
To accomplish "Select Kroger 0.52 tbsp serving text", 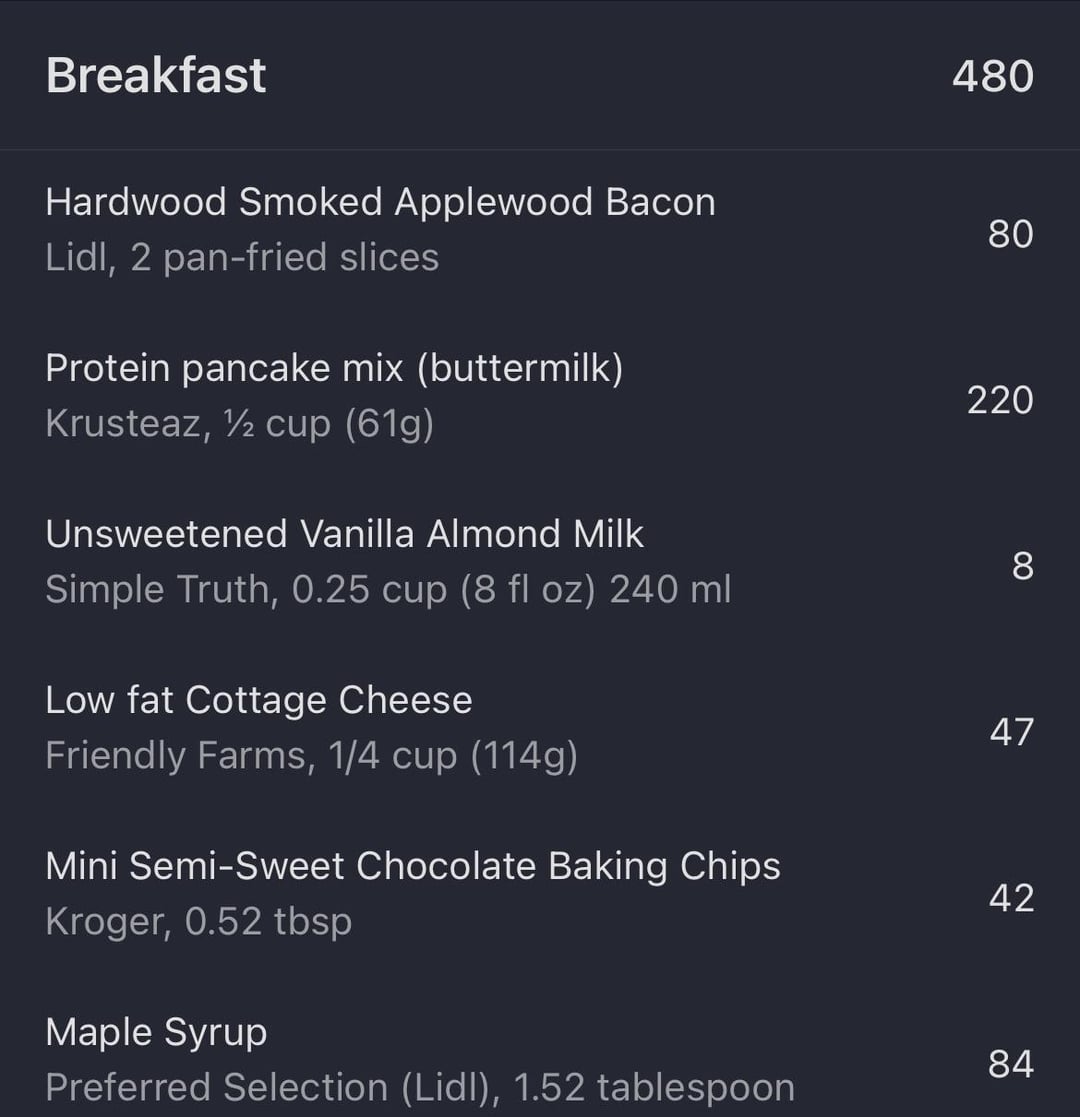I will (199, 922).
